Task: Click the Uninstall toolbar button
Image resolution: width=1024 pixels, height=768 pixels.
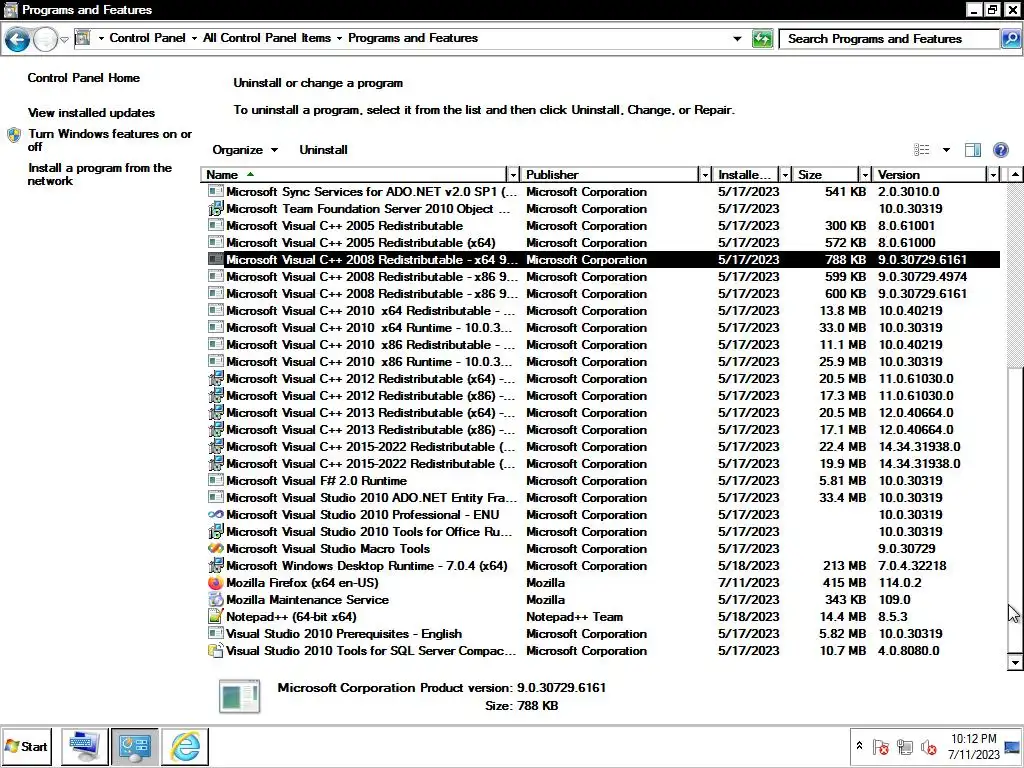Action: pos(323,150)
